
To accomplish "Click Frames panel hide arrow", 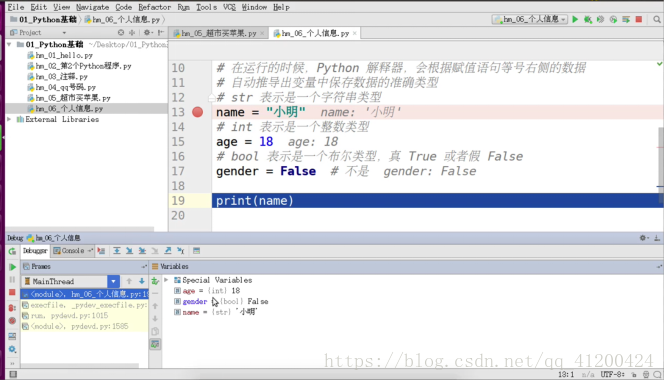I will [144, 267].
